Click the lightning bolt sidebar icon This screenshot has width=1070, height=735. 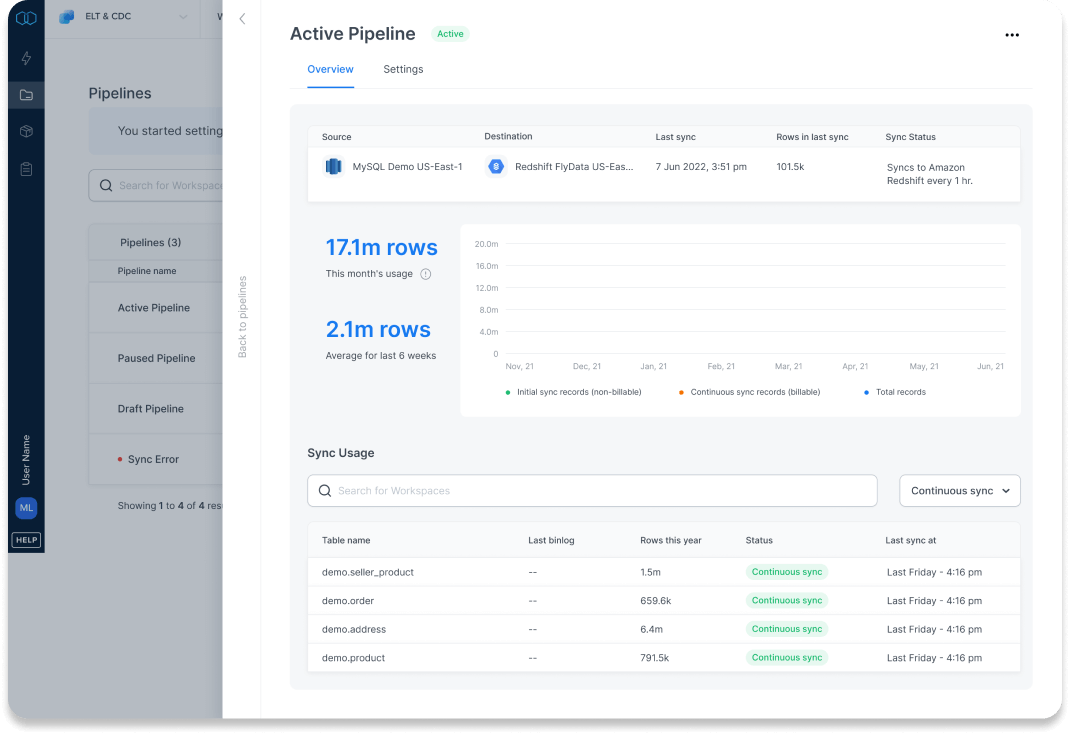pos(26,58)
